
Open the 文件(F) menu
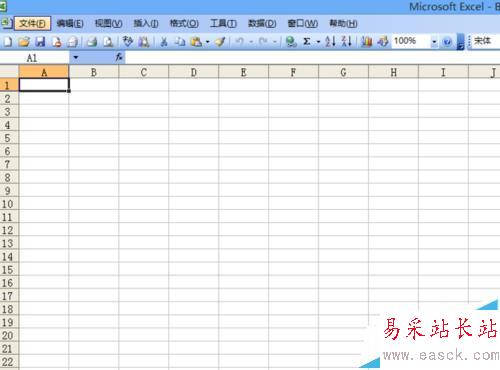[32, 23]
